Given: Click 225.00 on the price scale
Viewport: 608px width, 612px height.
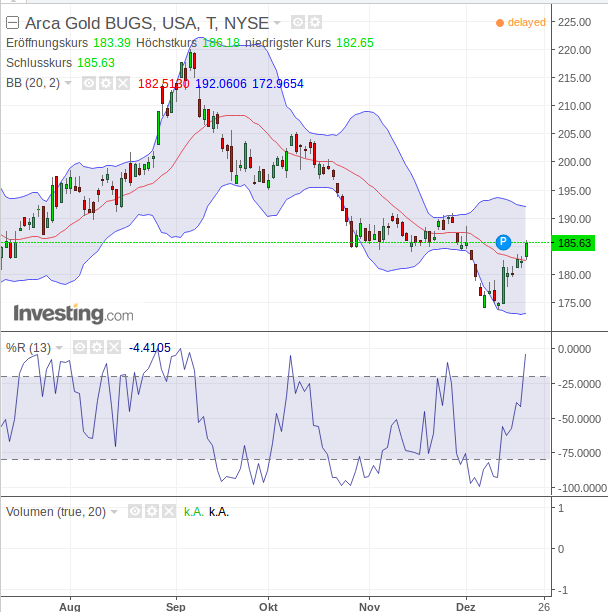Looking at the screenshot, I should click(574, 22).
